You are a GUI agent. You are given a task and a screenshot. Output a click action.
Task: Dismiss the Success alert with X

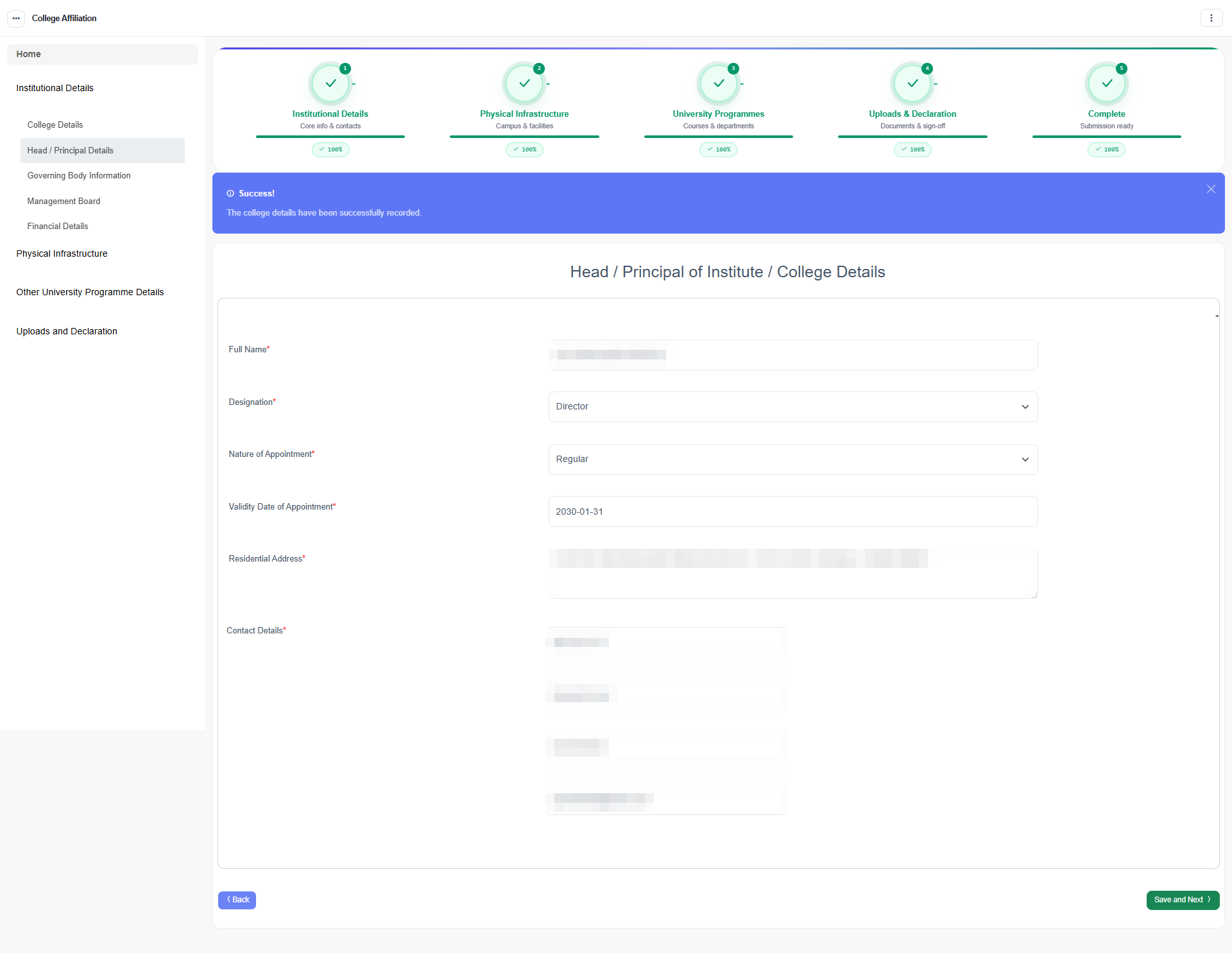coord(1211,189)
